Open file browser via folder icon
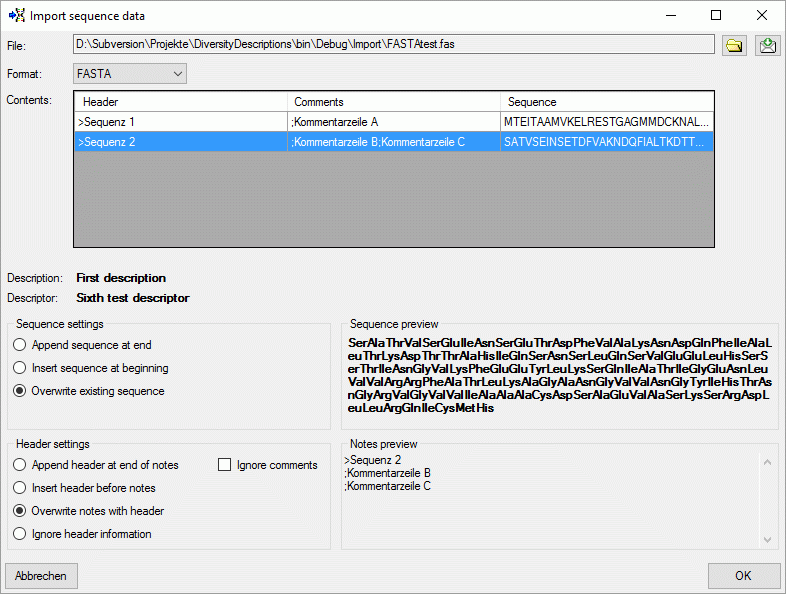Viewport: 786px width, 594px height. pos(734,46)
